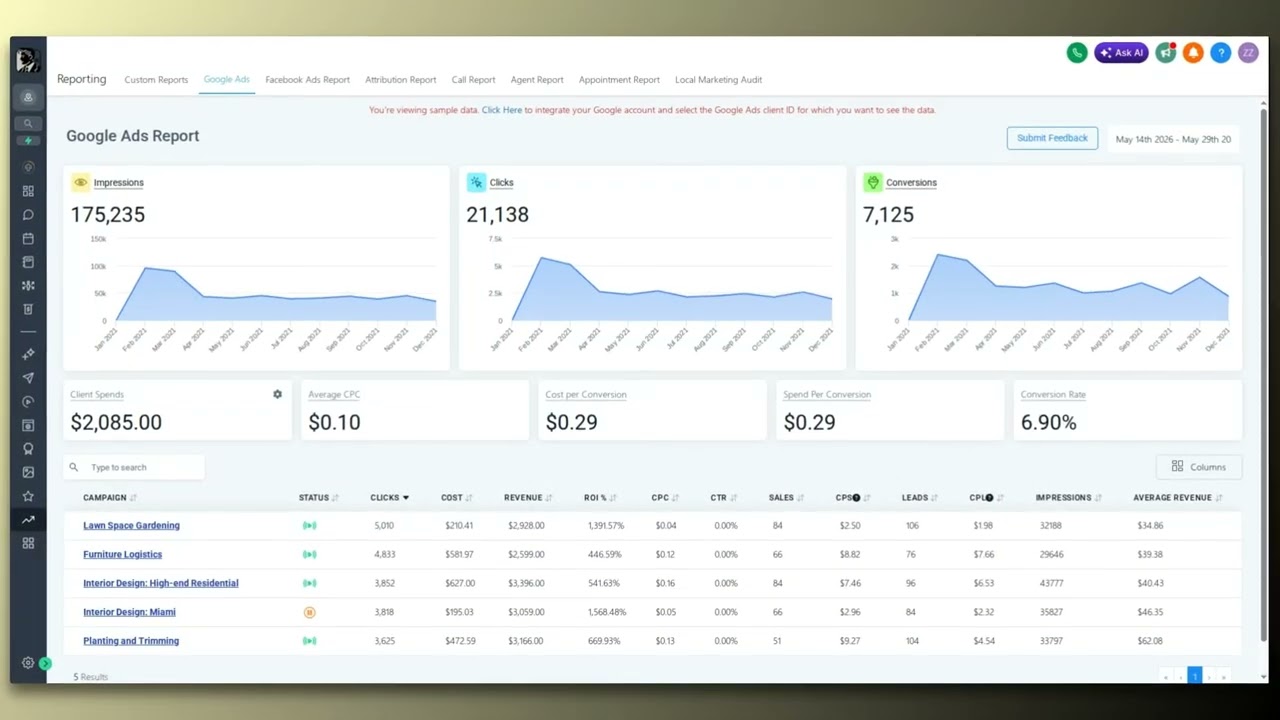
Task: Open the Dashboard grid icon in sidebar
Action: 28,191
